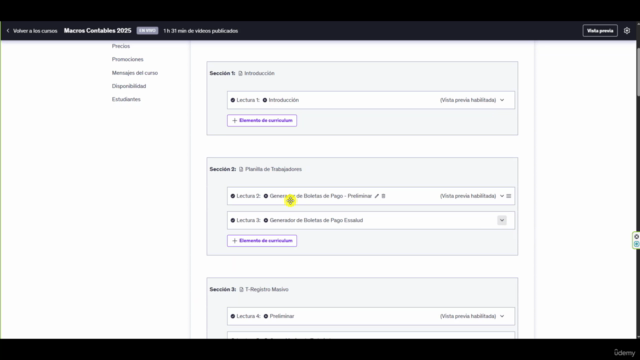
Task: Click Lectura 4 Vista previa habilitada label
Action: coord(468,316)
